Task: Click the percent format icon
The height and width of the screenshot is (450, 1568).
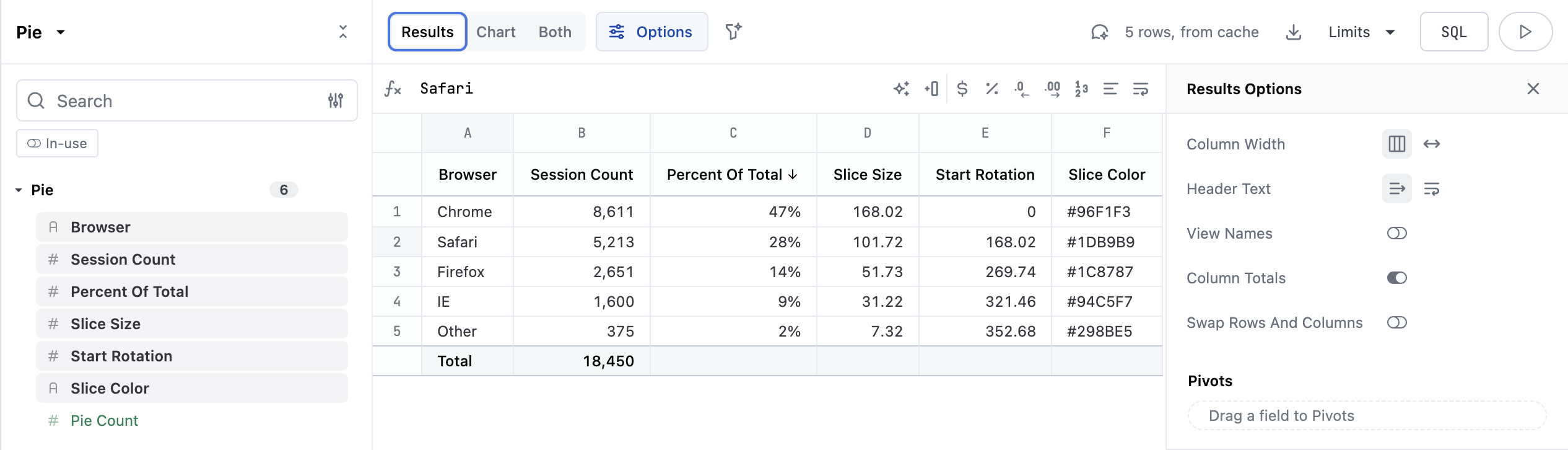Action: [x=991, y=89]
